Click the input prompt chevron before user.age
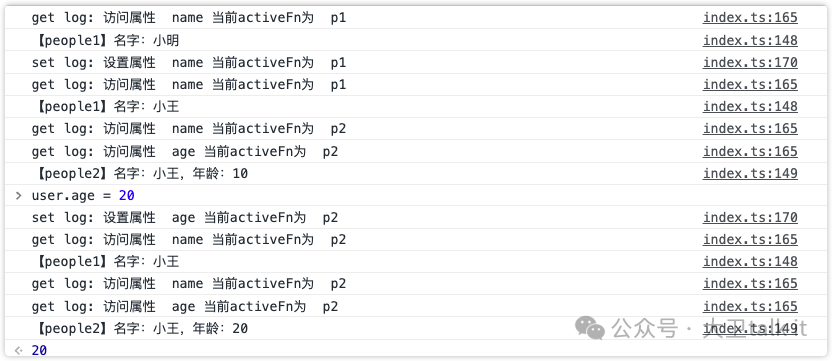Image resolution: width=832 pixels, height=361 pixels. [x=19, y=196]
